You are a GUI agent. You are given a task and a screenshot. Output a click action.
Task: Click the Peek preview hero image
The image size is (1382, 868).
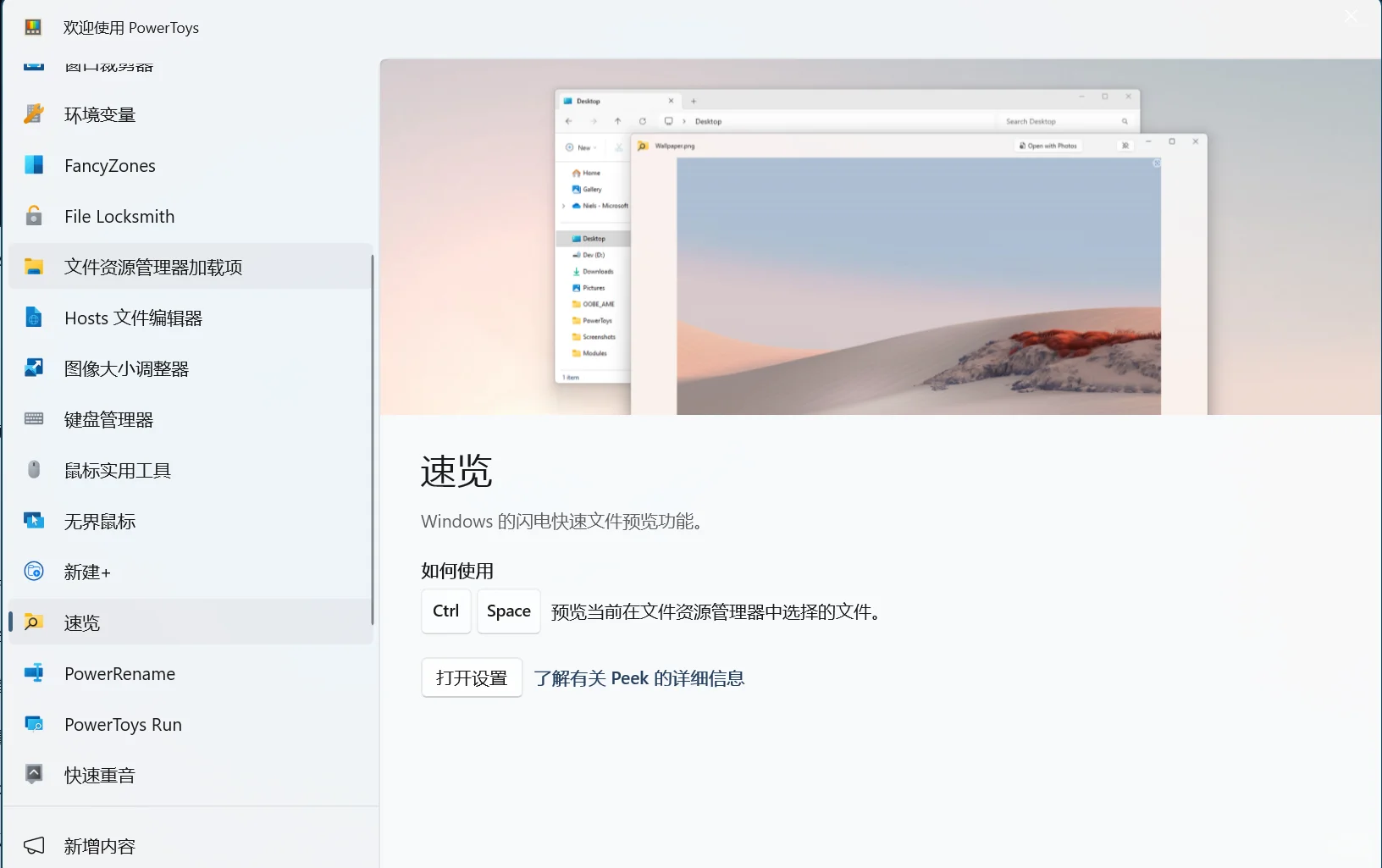point(881,237)
